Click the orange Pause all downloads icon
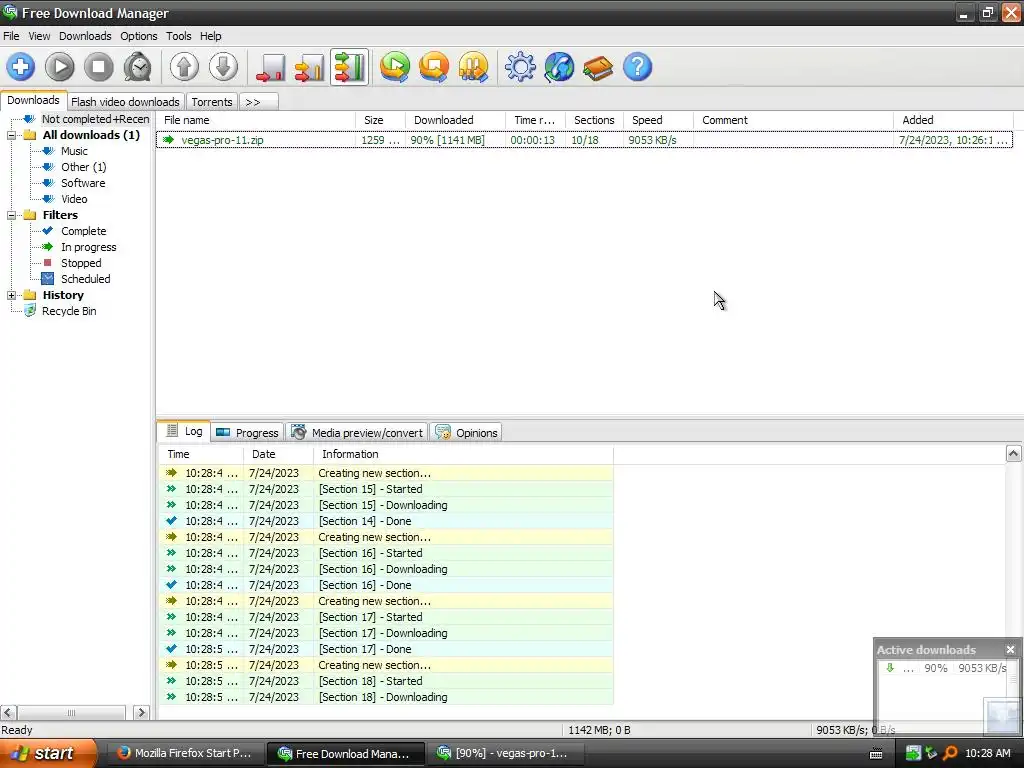This screenshot has width=1024, height=768. point(473,67)
